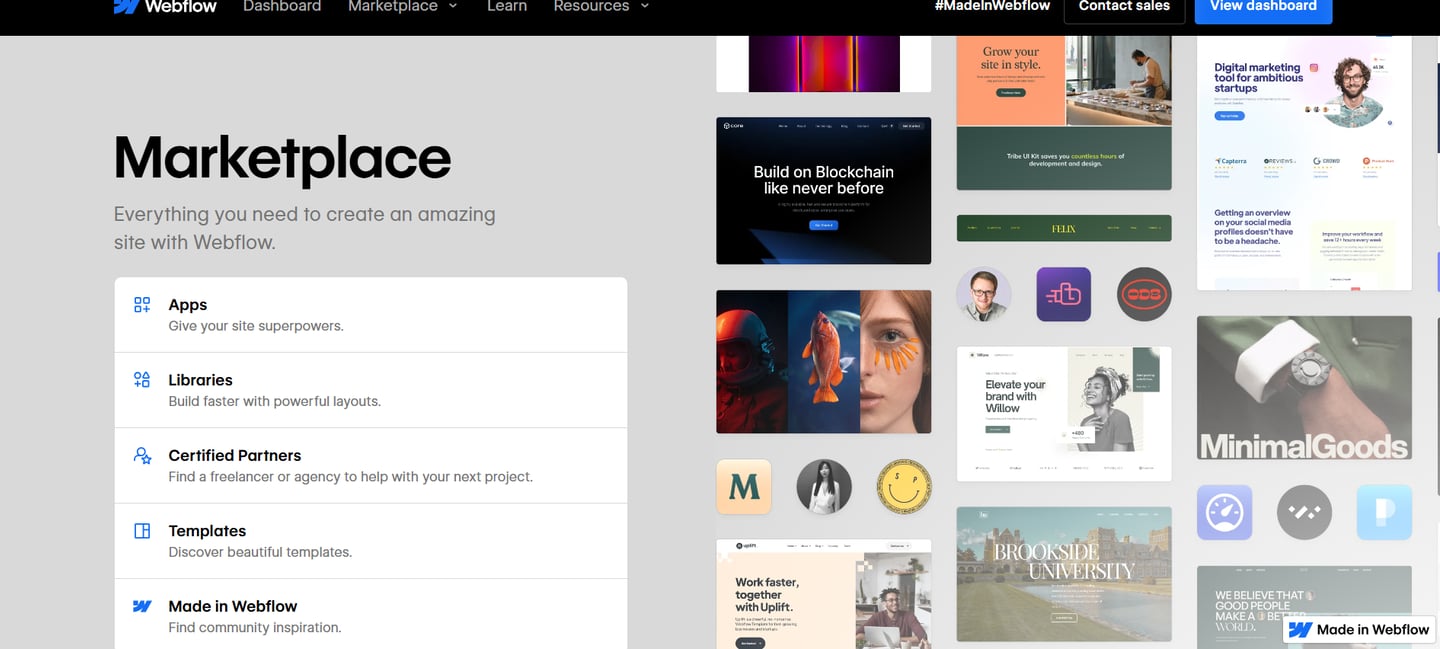This screenshot has width=1440, height=649.
Task: Click the Made in Webflow corner badge
Action: pos(1360,629)
